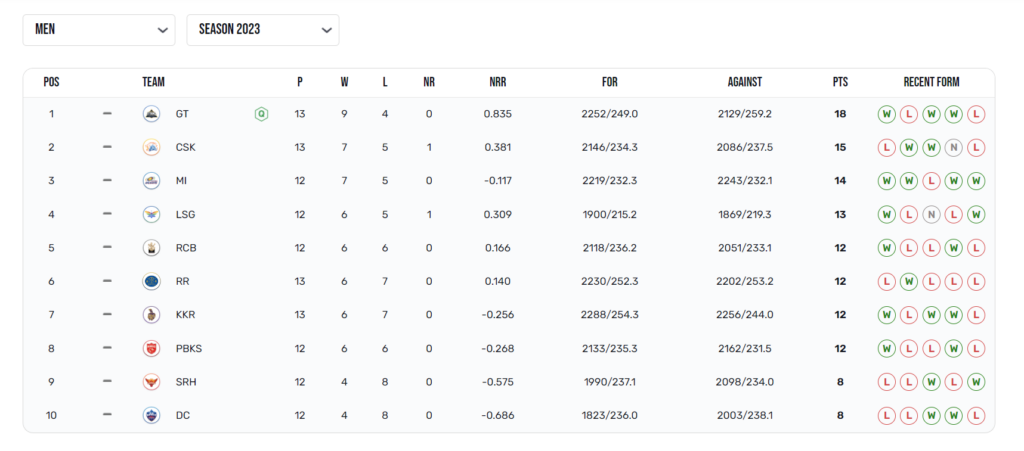Click the DC team logo

click(151, 415)
